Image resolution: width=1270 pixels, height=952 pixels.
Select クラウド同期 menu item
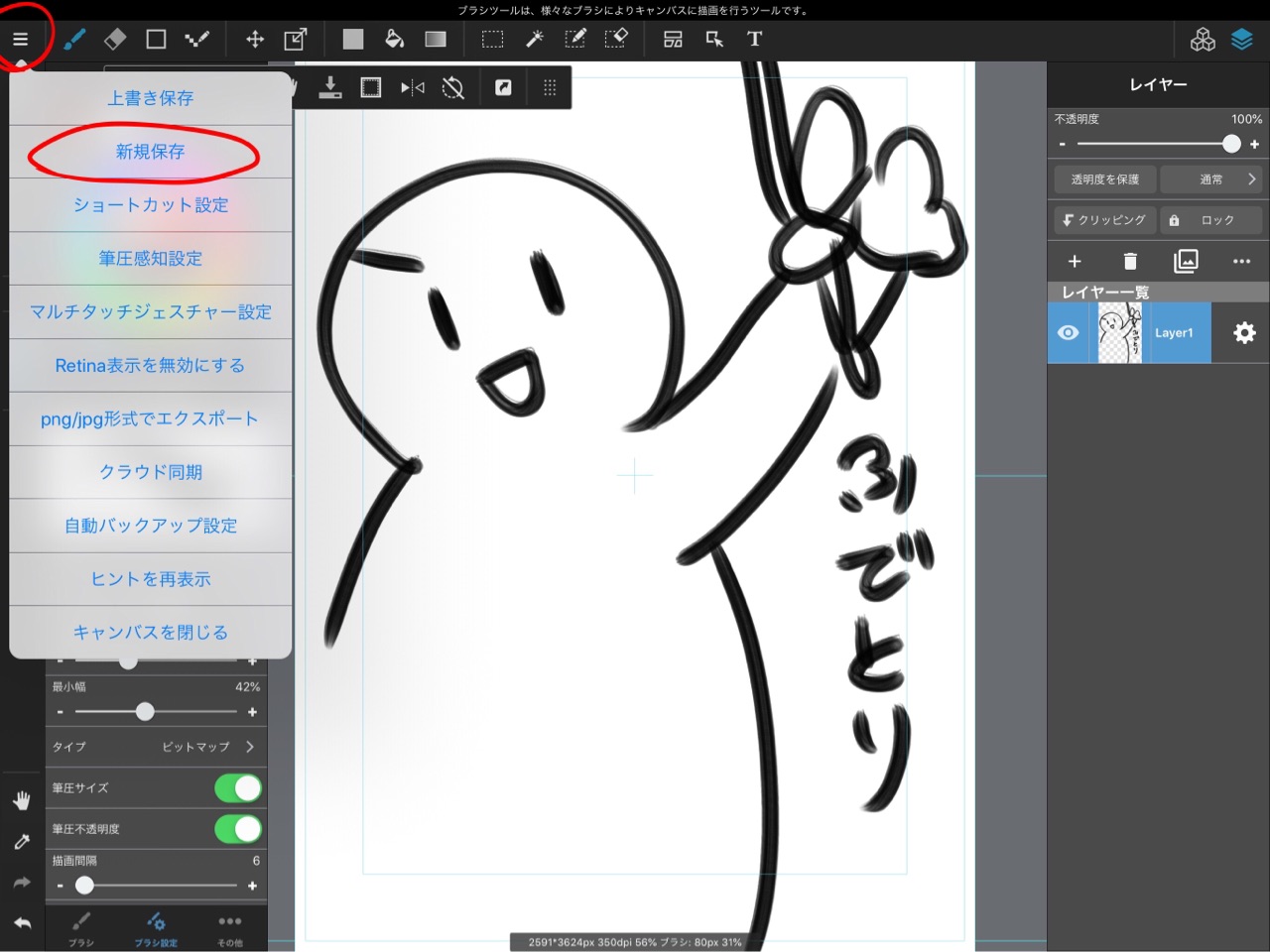(x=151, y=472)
